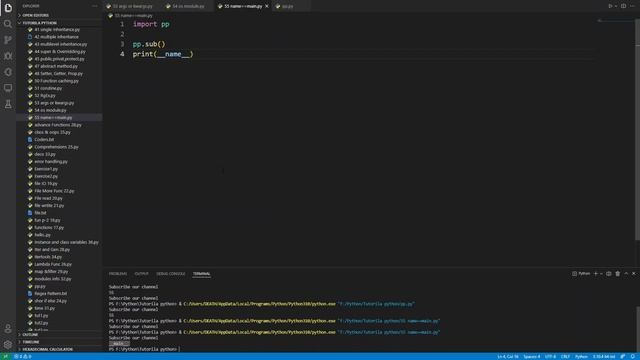Open the Search view in activity bar
Viewport: 640px width, 360px height.
tap(8, 24)
